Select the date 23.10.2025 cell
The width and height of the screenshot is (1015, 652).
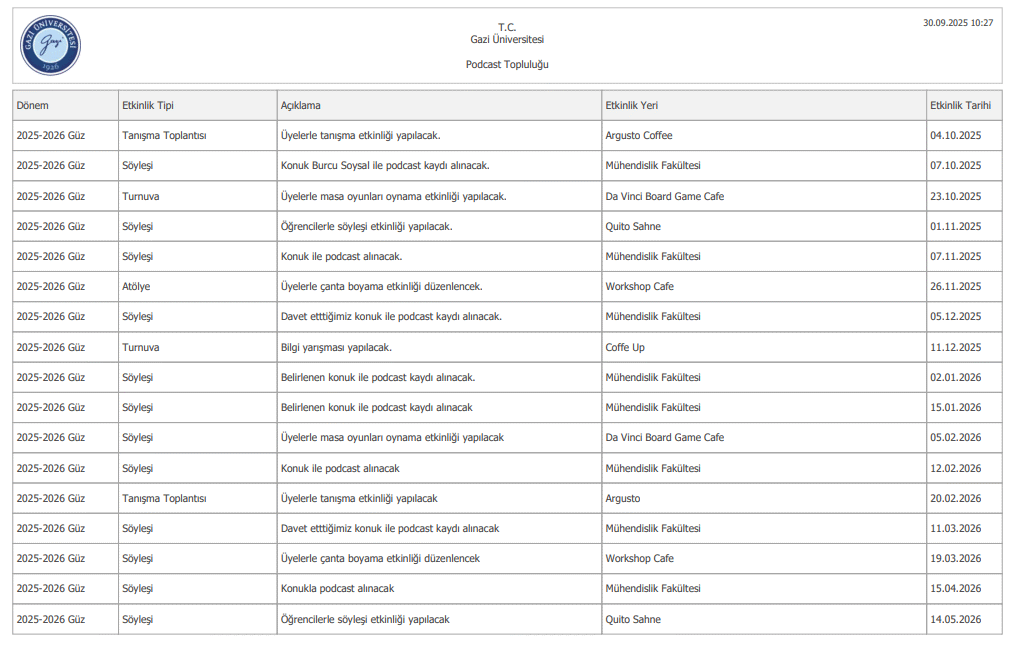(955, 196)
